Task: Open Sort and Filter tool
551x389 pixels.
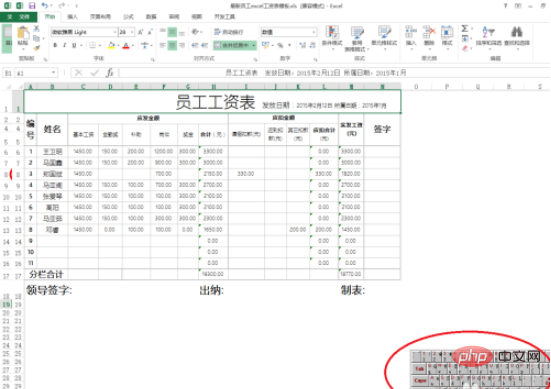Action: pos(489,36)
